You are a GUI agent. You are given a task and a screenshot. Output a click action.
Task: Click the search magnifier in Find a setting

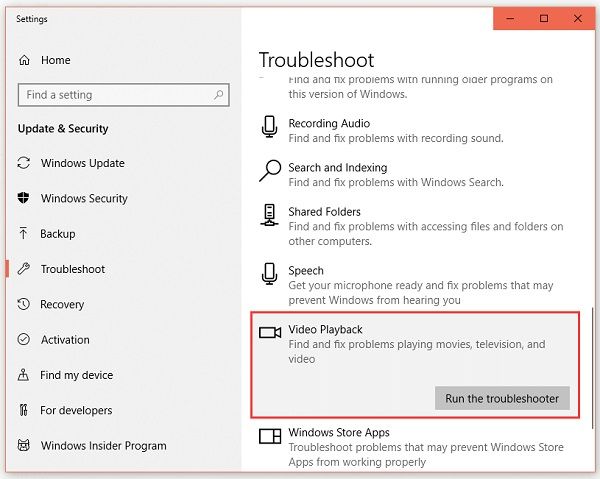tap(218, 94)
